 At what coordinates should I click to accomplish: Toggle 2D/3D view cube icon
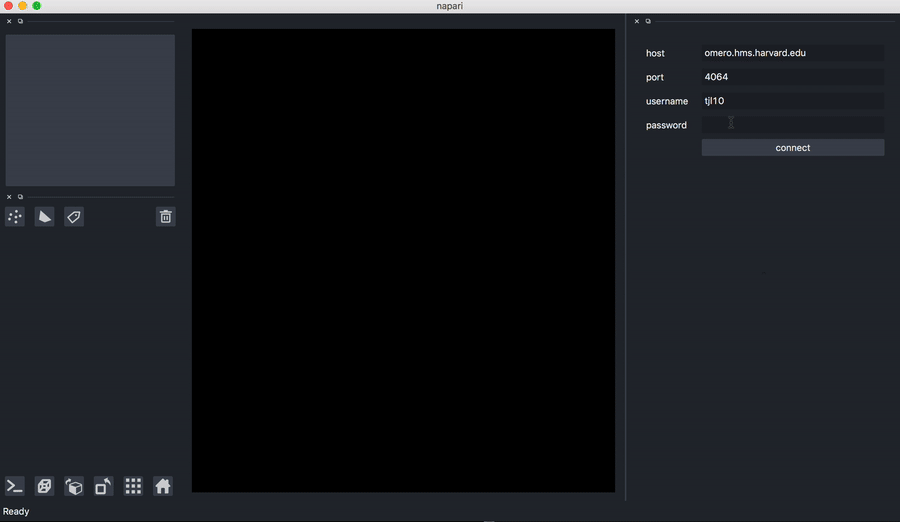pyautogui.click(x=45, y=486)
